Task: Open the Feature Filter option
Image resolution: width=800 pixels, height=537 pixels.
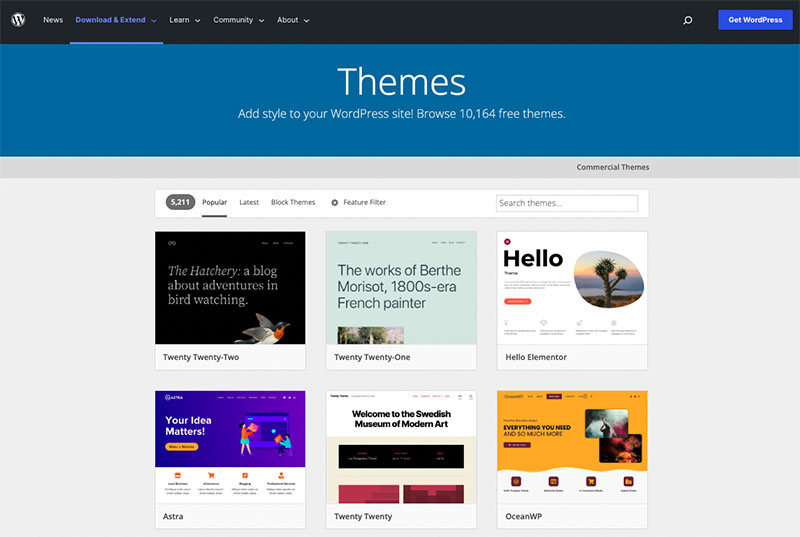Action: [364, 202]
